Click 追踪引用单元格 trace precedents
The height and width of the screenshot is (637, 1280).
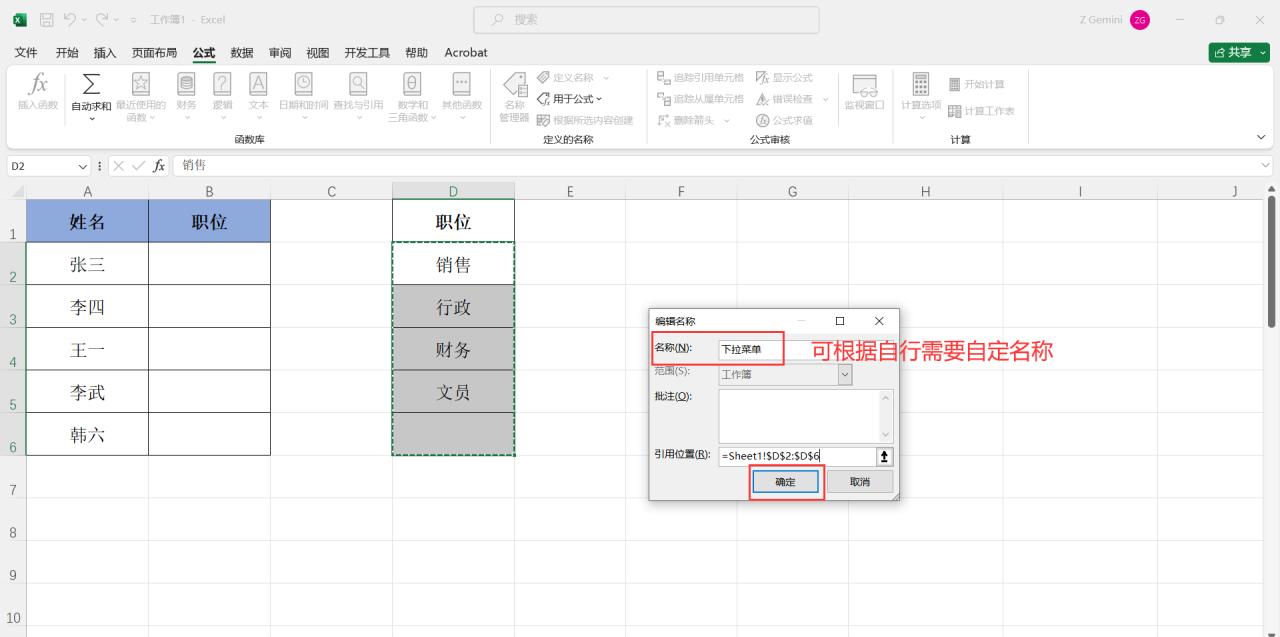700,77
